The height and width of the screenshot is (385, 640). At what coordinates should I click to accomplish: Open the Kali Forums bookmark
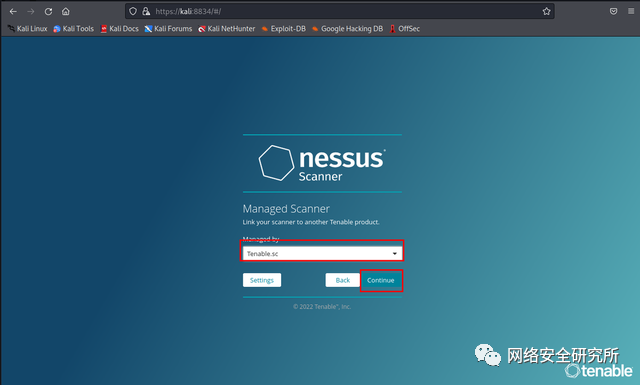(x=168, y=29)
